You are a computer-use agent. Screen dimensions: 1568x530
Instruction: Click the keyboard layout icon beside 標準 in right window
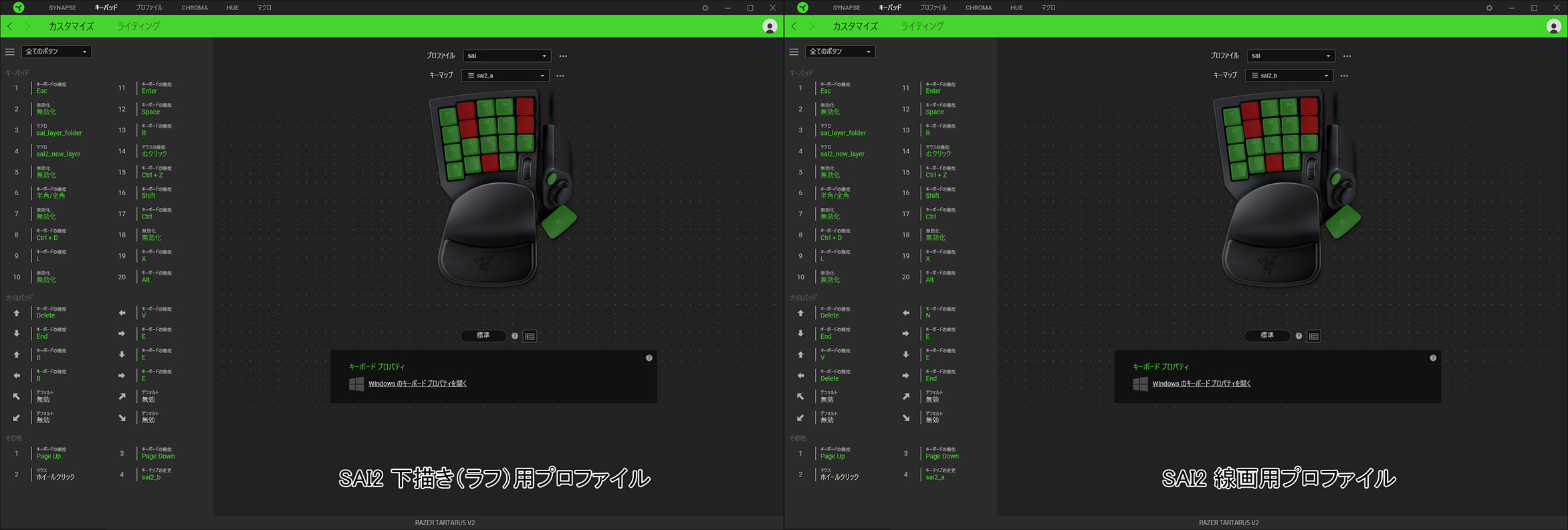click(1314, 336)
